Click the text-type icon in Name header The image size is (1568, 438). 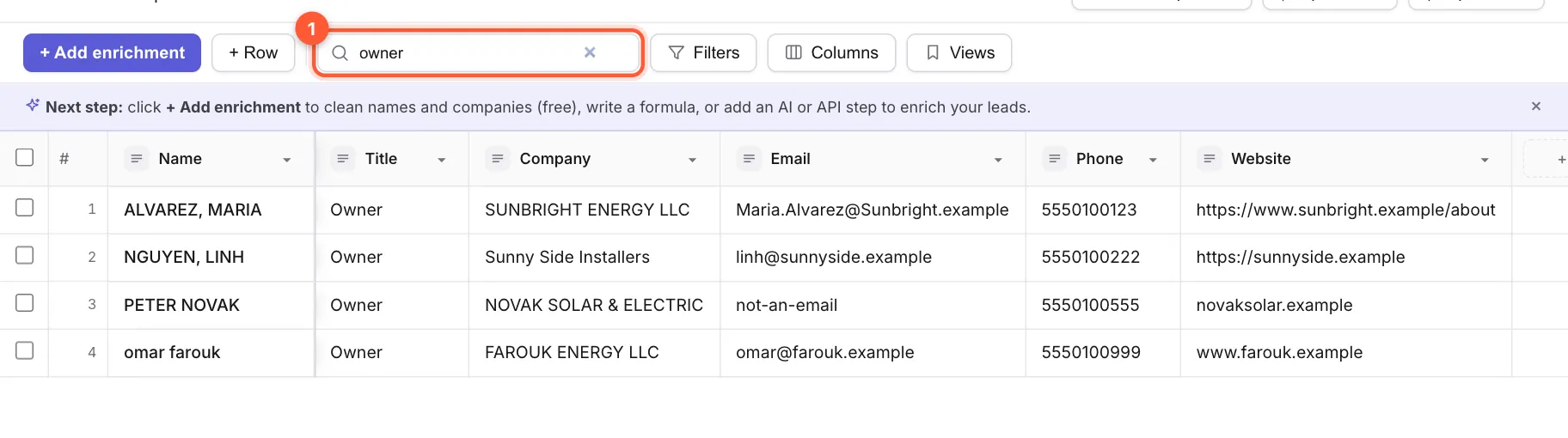pos(137,159)
